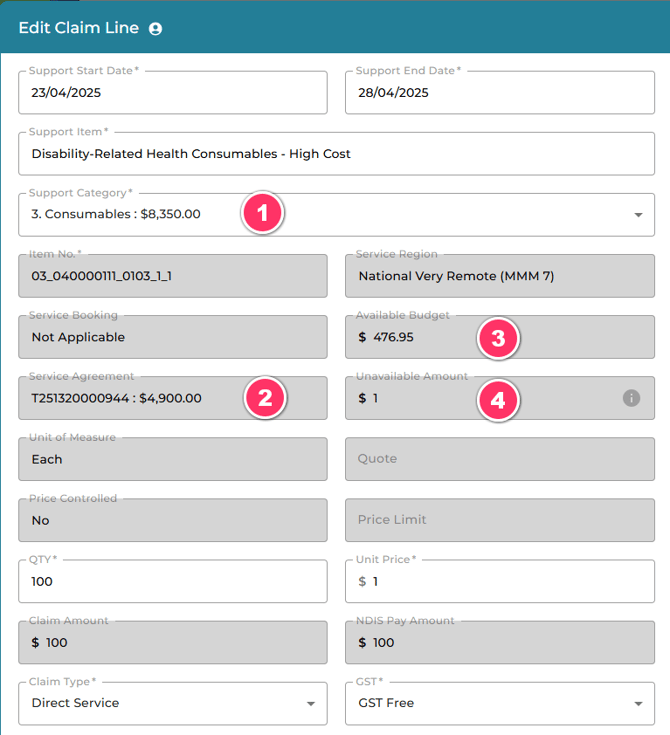Click the red marker numbered 4
The height and width of the screenshot is (735, 670).
(498, 400)
